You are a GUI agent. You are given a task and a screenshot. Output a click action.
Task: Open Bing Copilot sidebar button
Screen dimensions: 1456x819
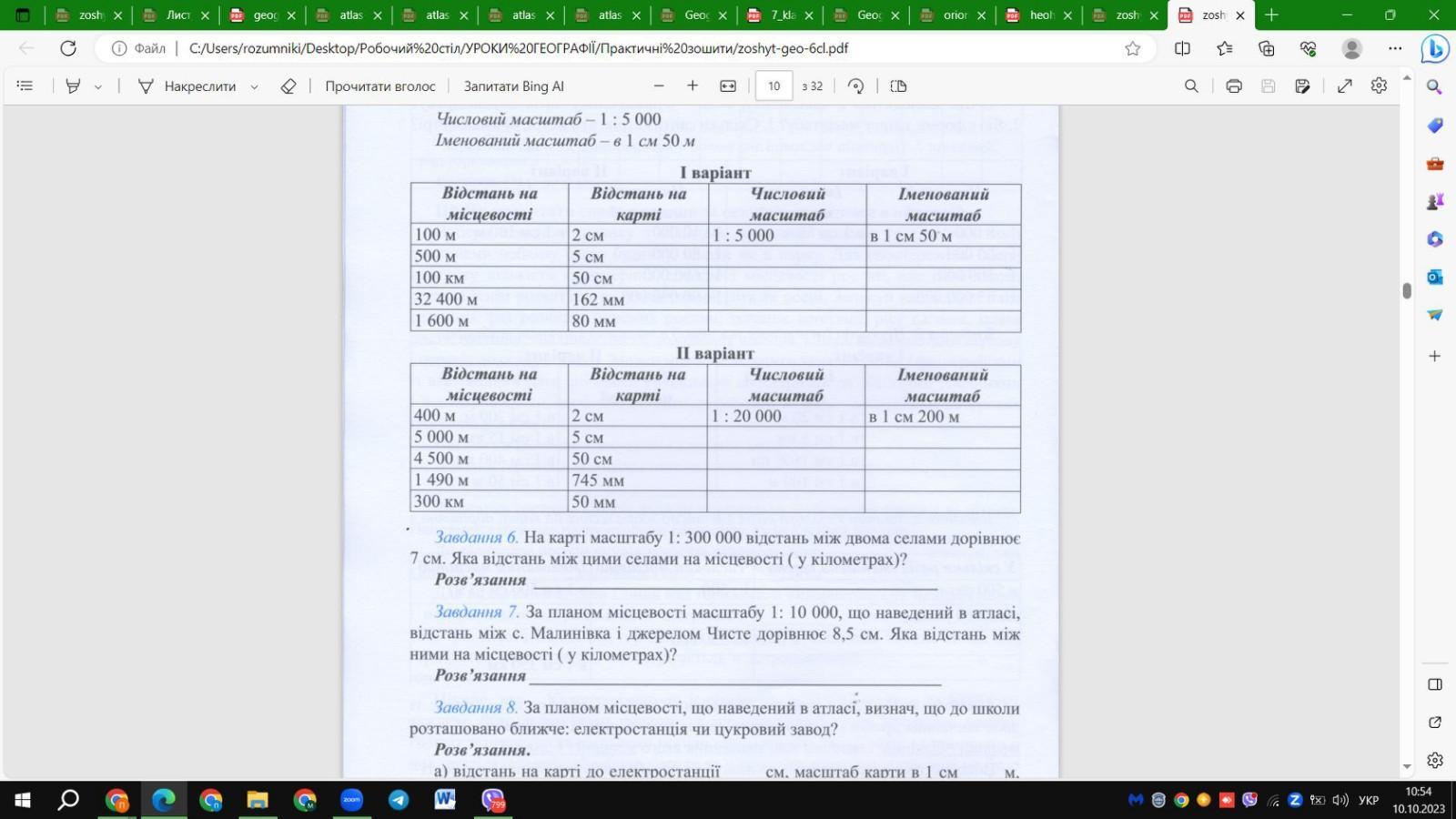click(x=1435, y=48)
